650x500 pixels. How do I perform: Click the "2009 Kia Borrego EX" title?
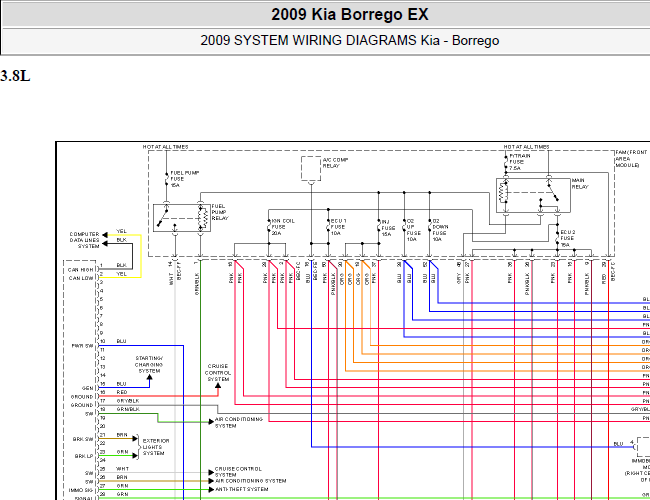[349, 15]
